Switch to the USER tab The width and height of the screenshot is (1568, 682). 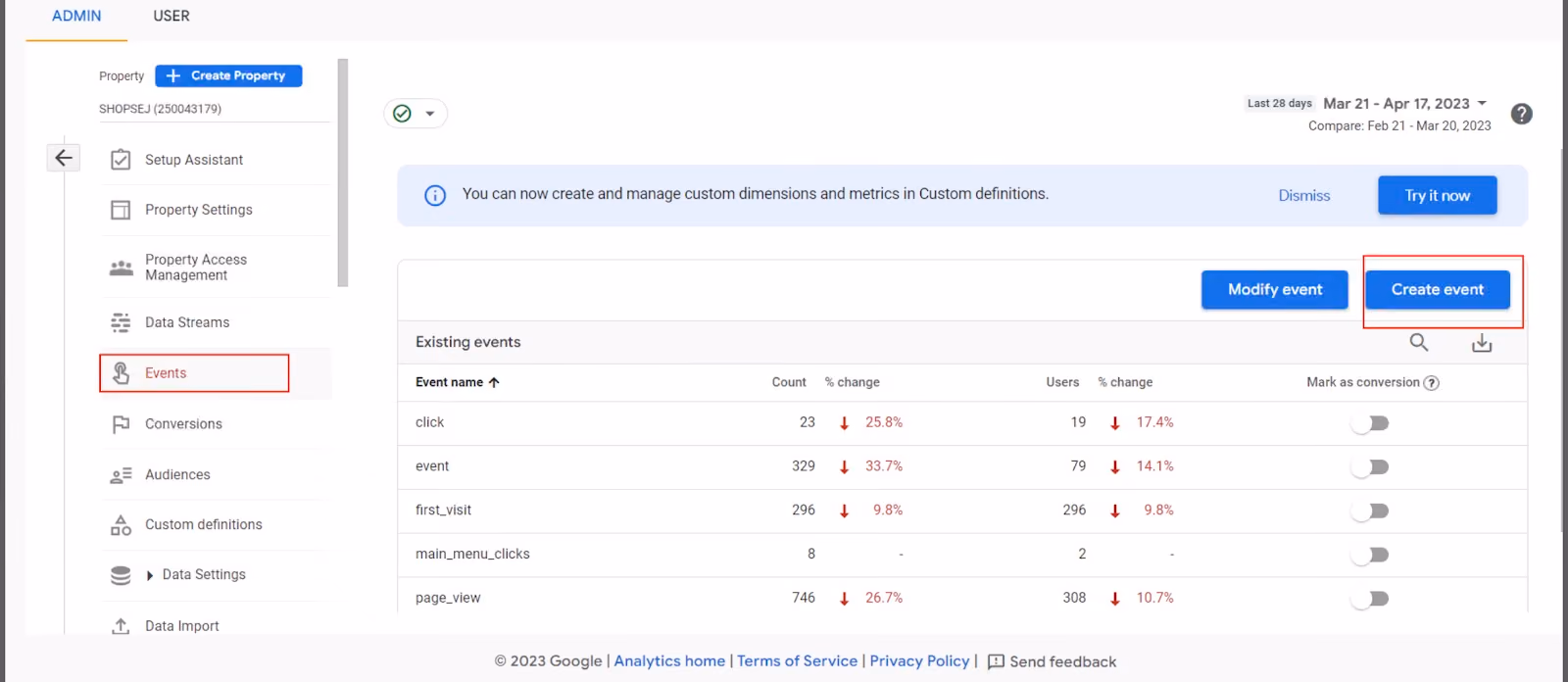tap(171, 17)
